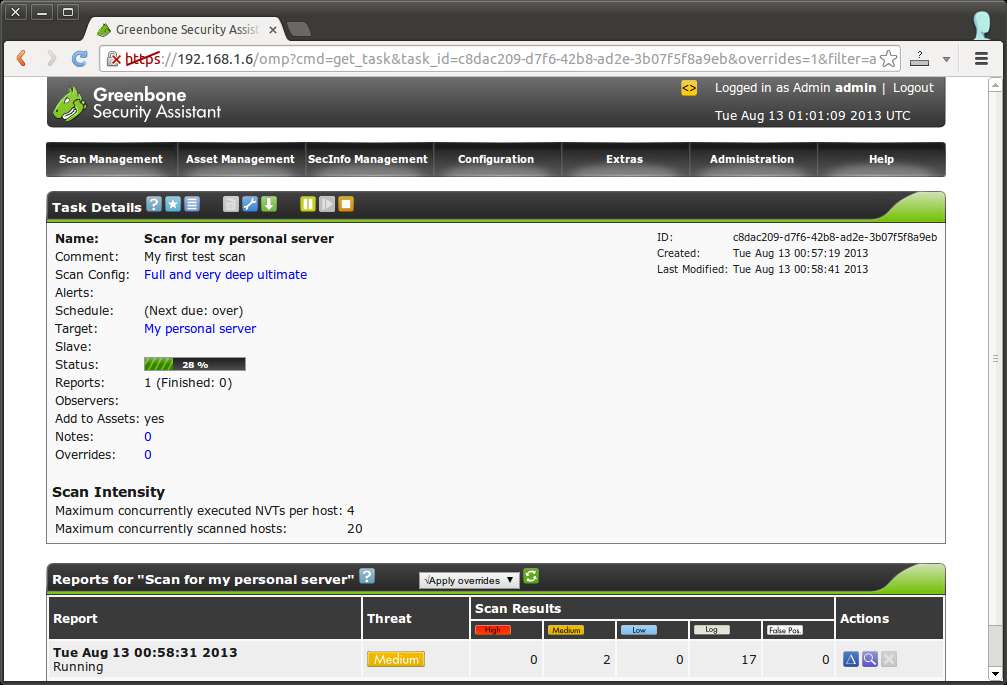
Task: Edit task with the wrench icon
Action: coord(250,204)
